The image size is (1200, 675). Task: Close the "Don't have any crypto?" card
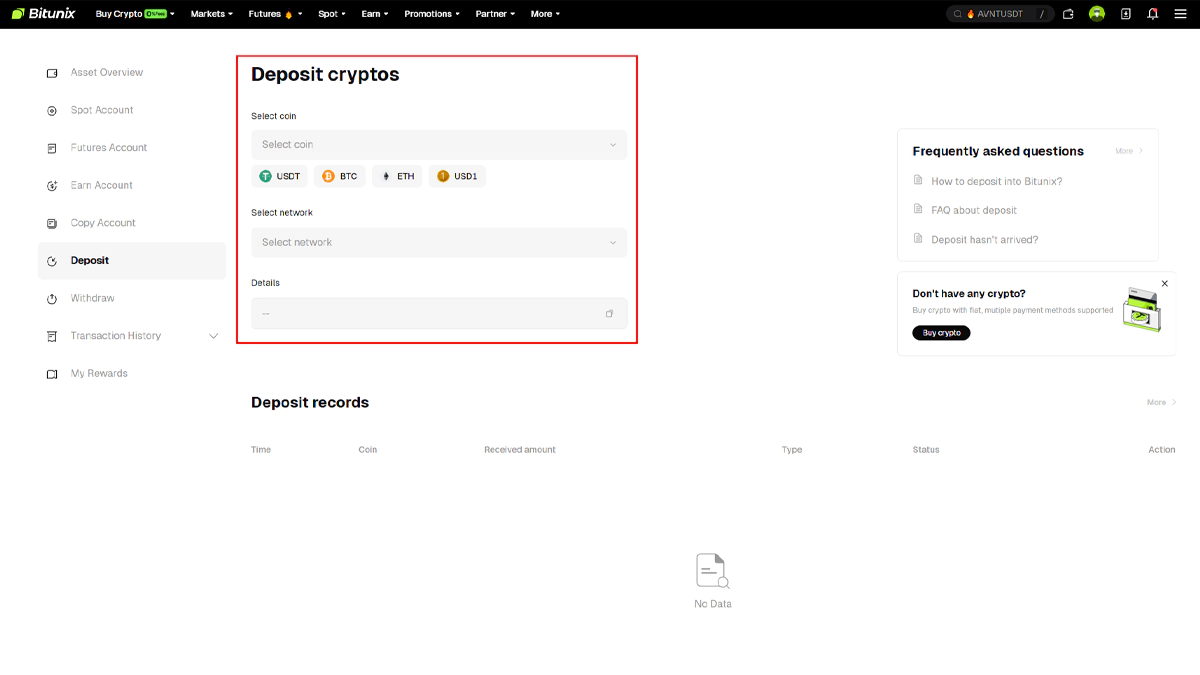click(1164, 284)
